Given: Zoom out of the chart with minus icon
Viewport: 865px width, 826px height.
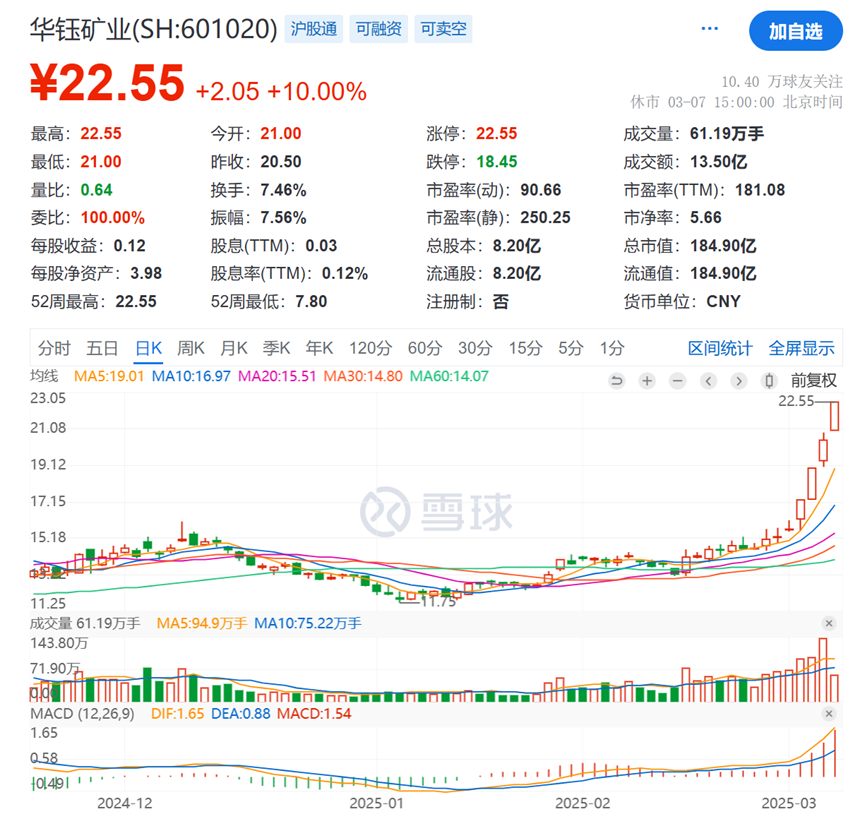Looking at the screenshot, I should pyautogui.click(x=677, y=381).
